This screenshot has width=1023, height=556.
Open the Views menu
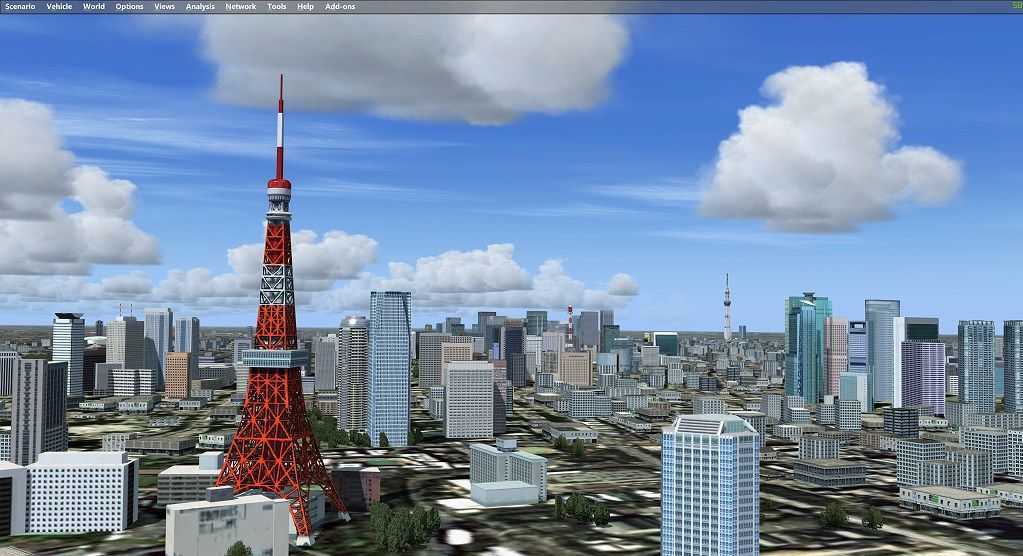pos(164,7)
